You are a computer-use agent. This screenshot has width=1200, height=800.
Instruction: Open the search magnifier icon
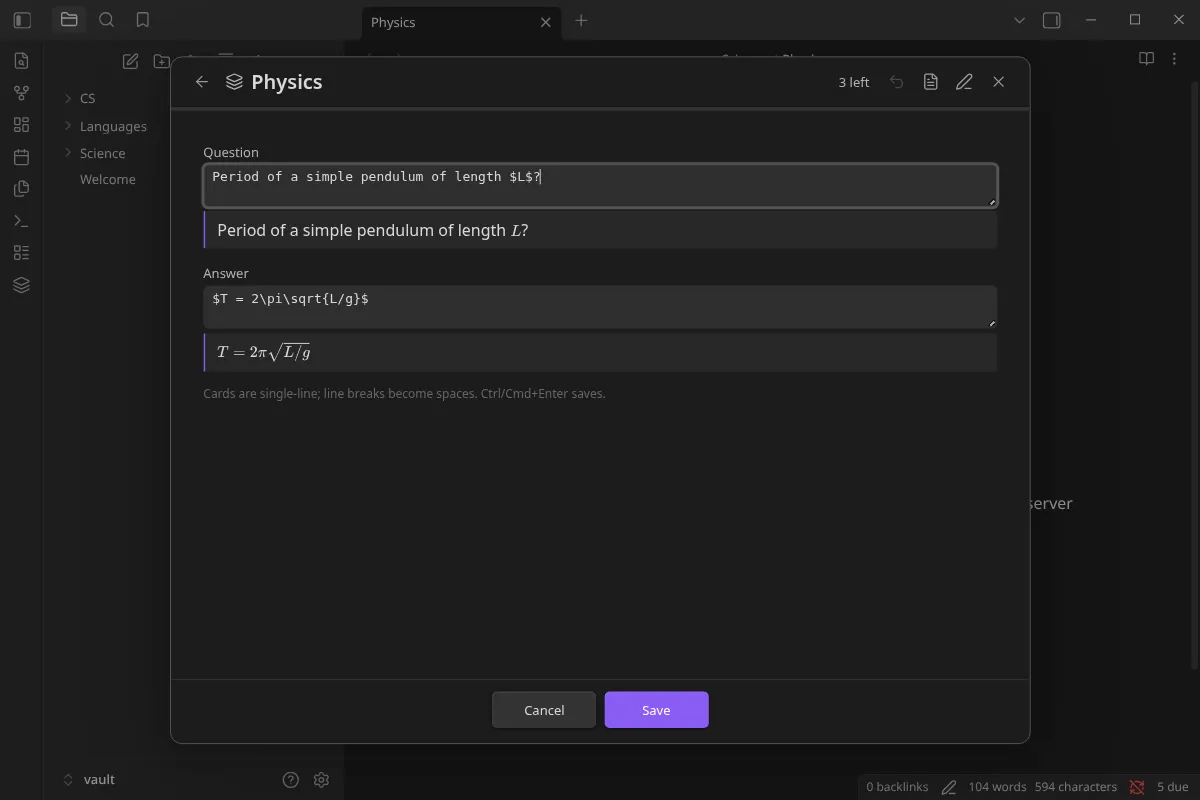point(107,20)
